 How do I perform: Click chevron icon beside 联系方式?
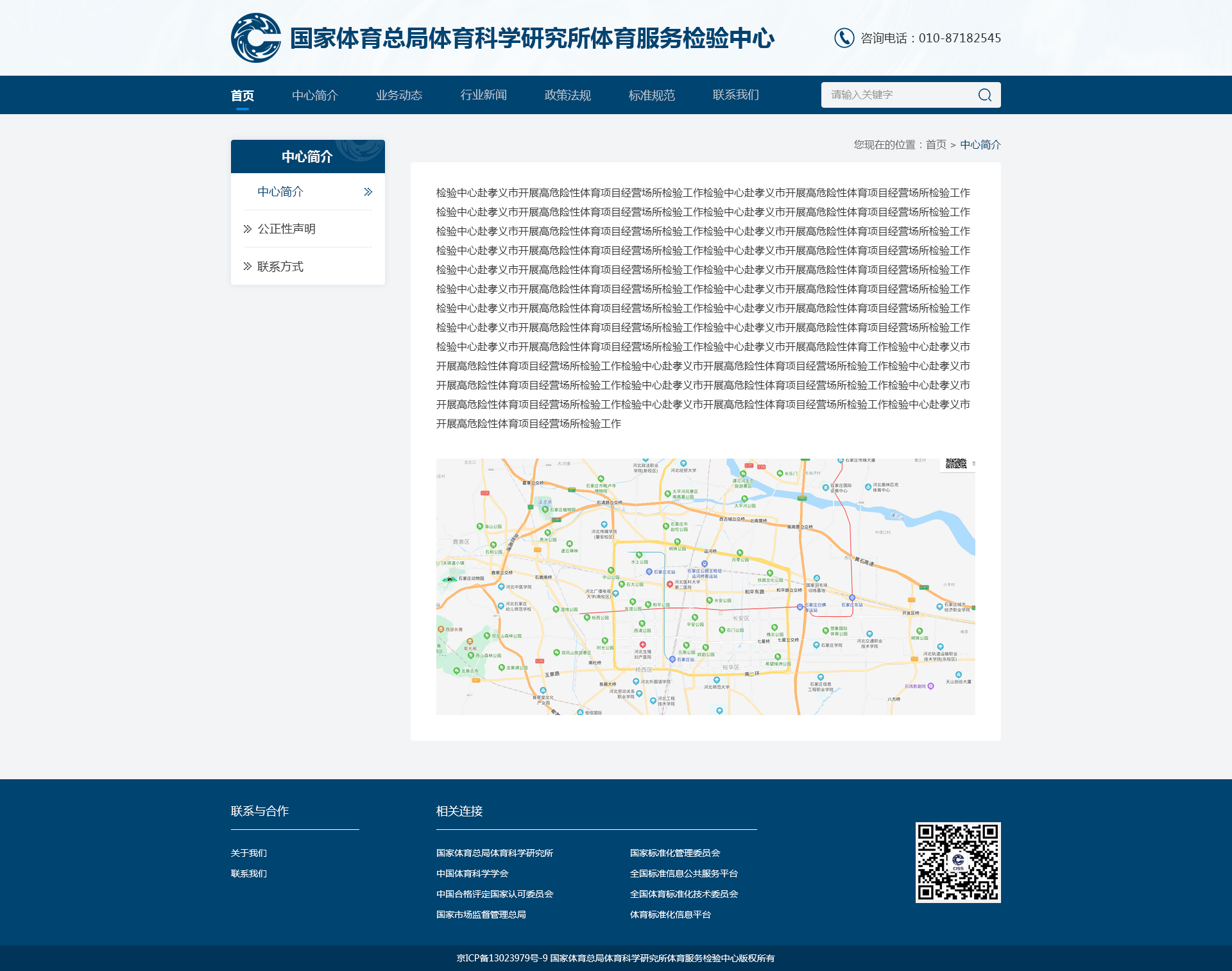pyautogui.click(x=248, y=266)
